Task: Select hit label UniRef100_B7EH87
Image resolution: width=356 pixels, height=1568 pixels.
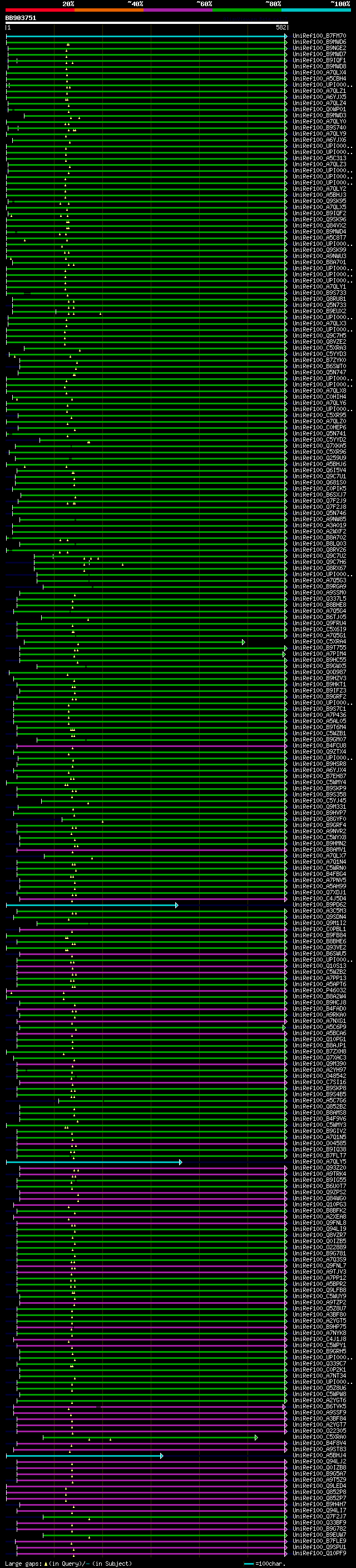Action: point(319,776)
